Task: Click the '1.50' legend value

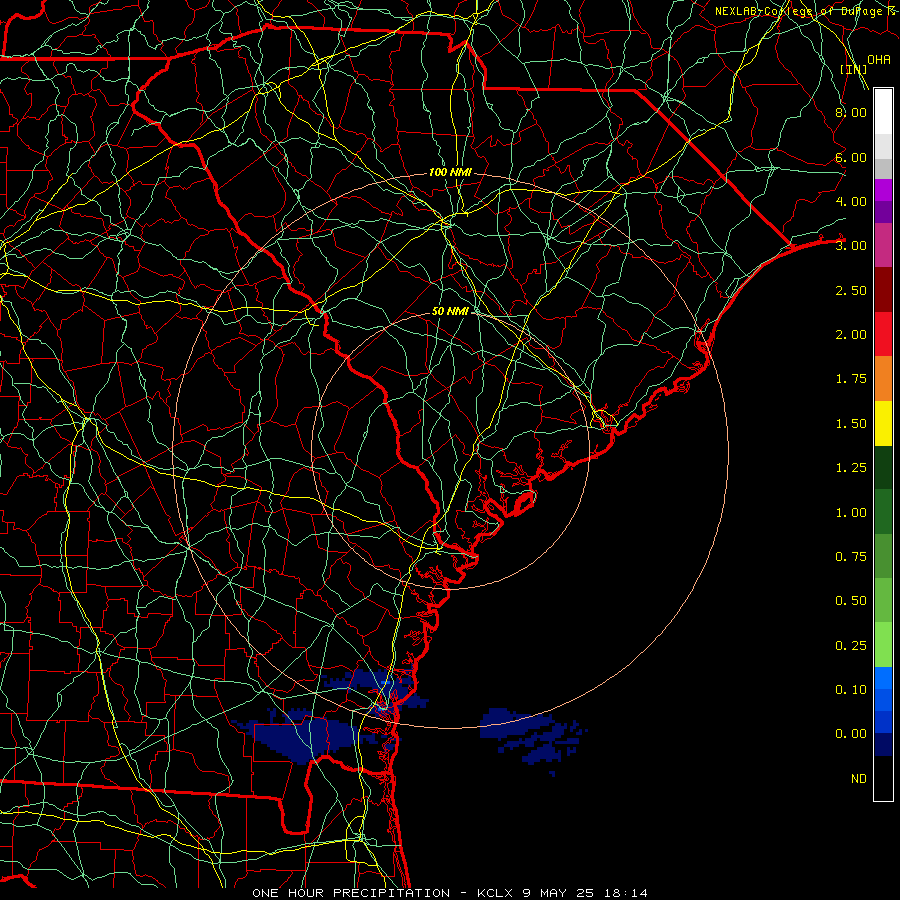Action: click(x=851, y=424)
